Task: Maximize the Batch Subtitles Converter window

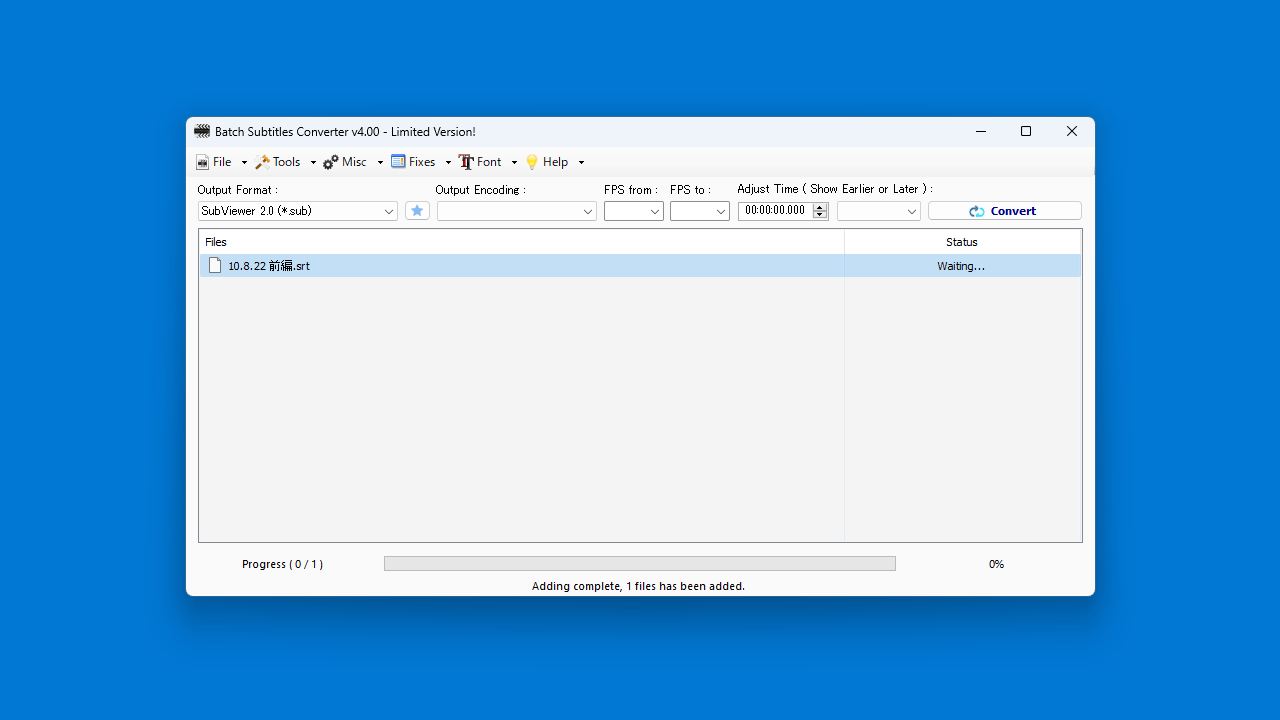Action: tap(1026, 132)
